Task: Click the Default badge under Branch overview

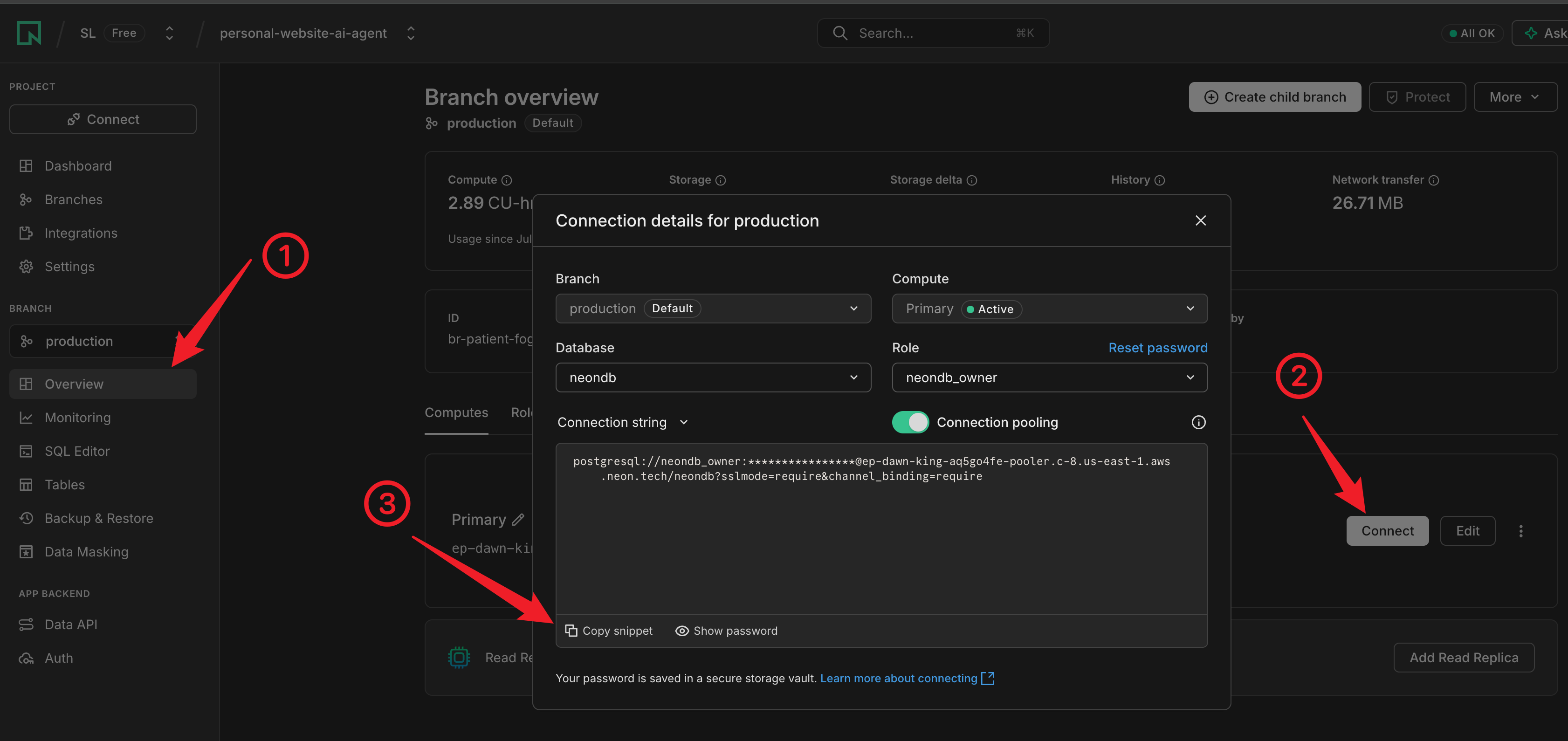Action: 553,122
